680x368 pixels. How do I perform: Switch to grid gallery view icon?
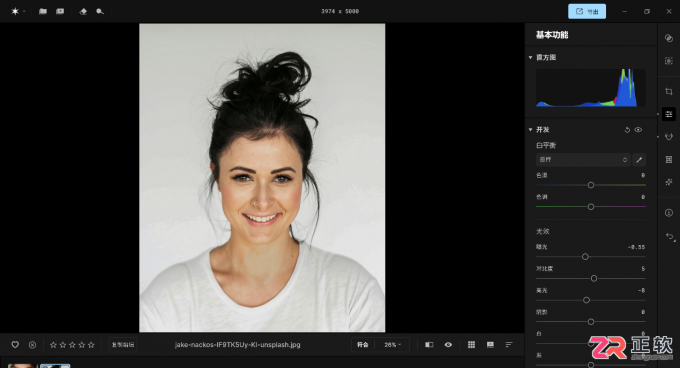(471, 345)
